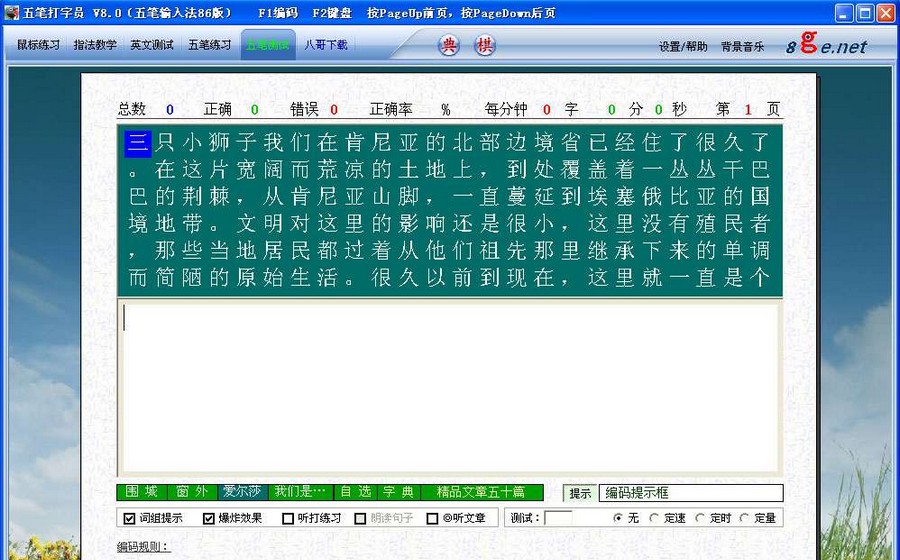Select the 定量 radio button
The image size is (900, 560).
coord(745,518)
